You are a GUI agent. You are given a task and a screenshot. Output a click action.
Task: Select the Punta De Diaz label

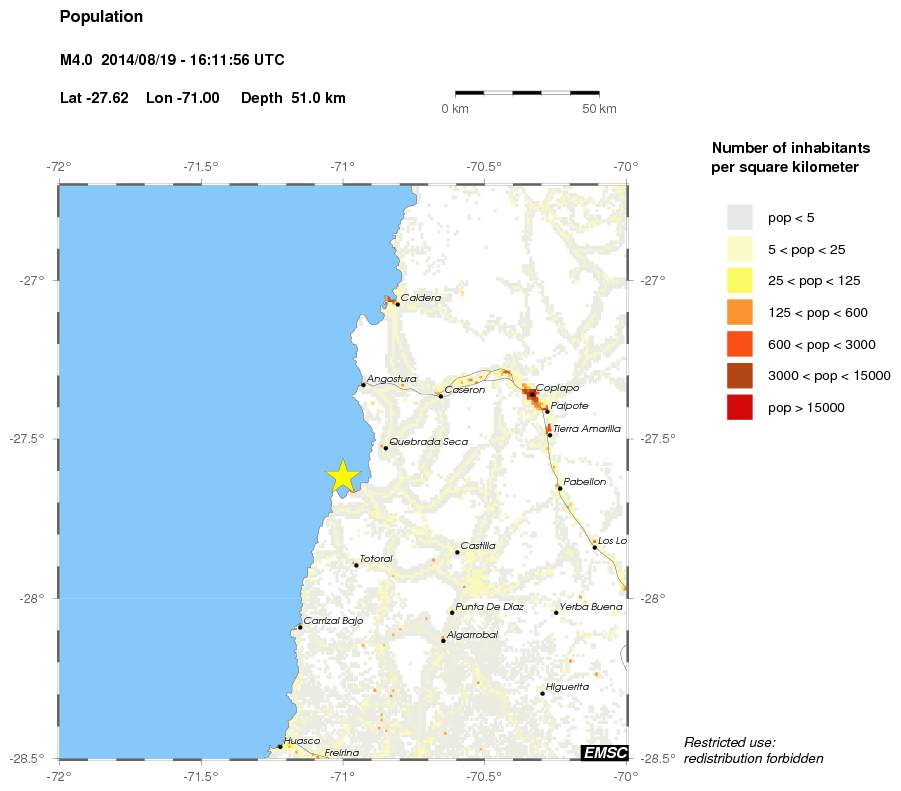point(489,607)
